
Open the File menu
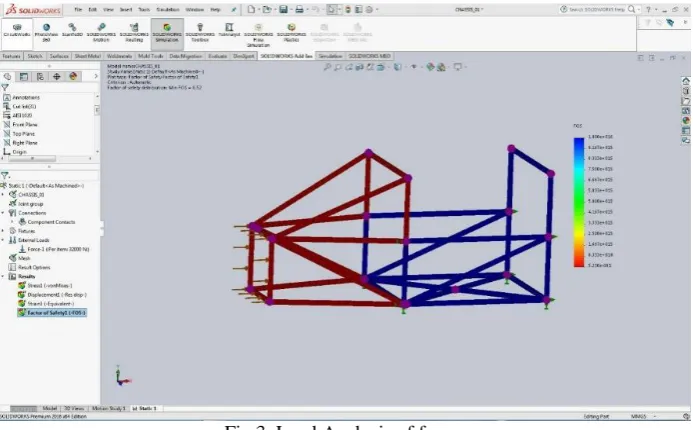78,9
